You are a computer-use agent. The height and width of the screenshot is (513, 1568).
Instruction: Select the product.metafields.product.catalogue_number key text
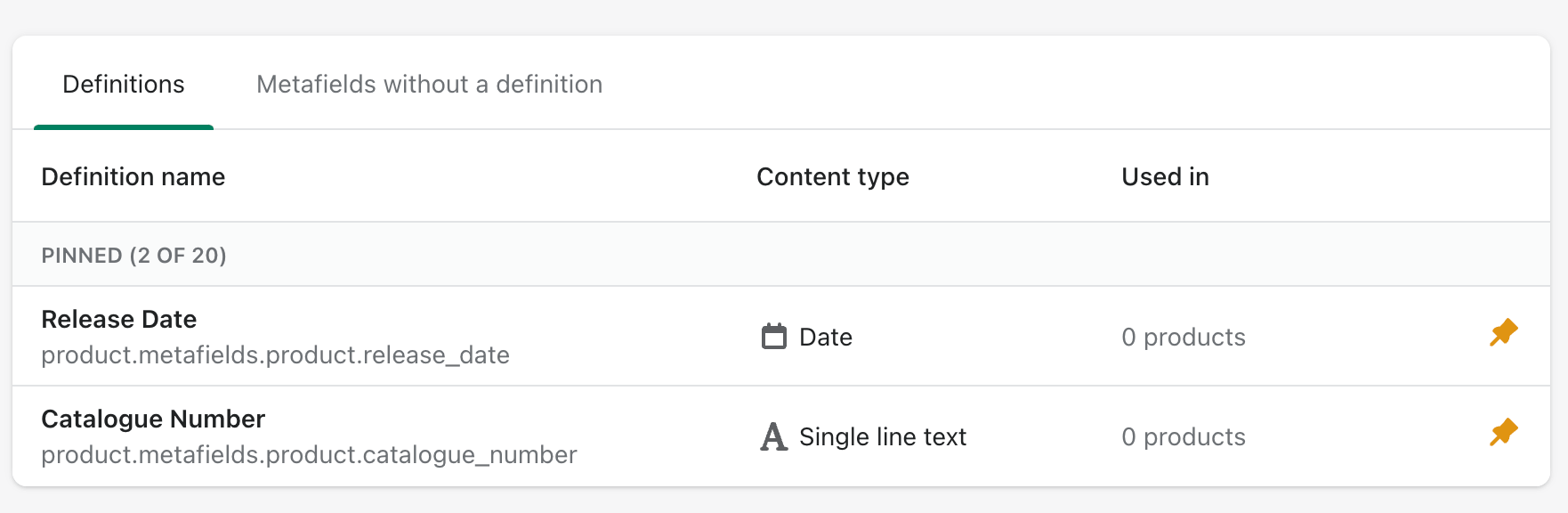click(309, 454)
